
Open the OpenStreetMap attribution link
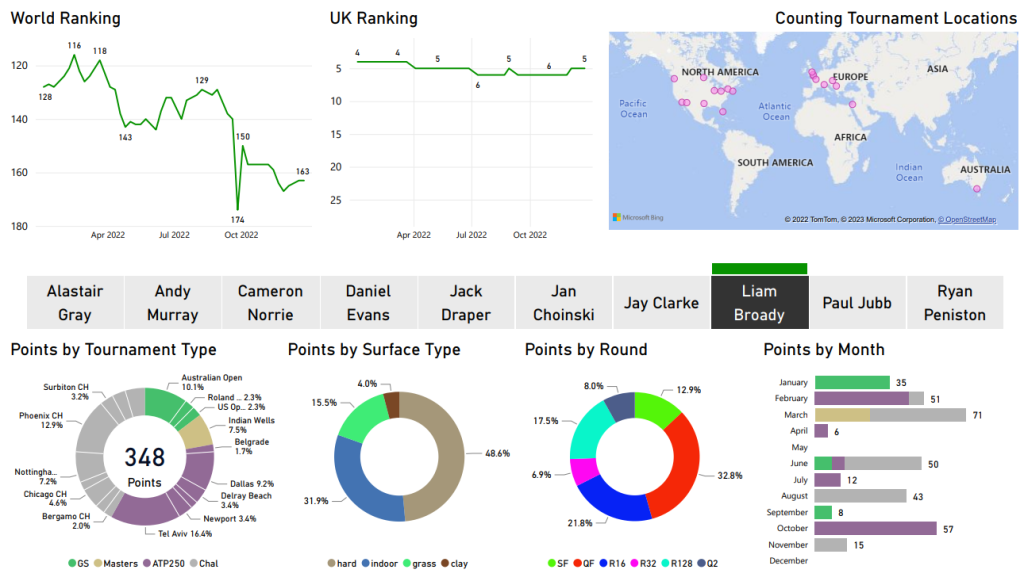pyautogui.click(x=966, y=220)
